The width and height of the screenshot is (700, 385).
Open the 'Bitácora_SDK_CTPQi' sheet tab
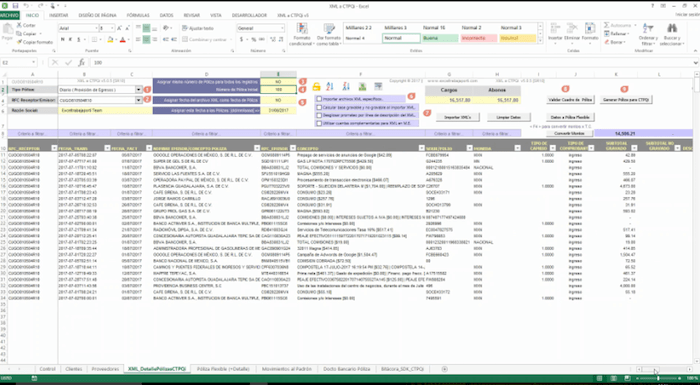403,369
